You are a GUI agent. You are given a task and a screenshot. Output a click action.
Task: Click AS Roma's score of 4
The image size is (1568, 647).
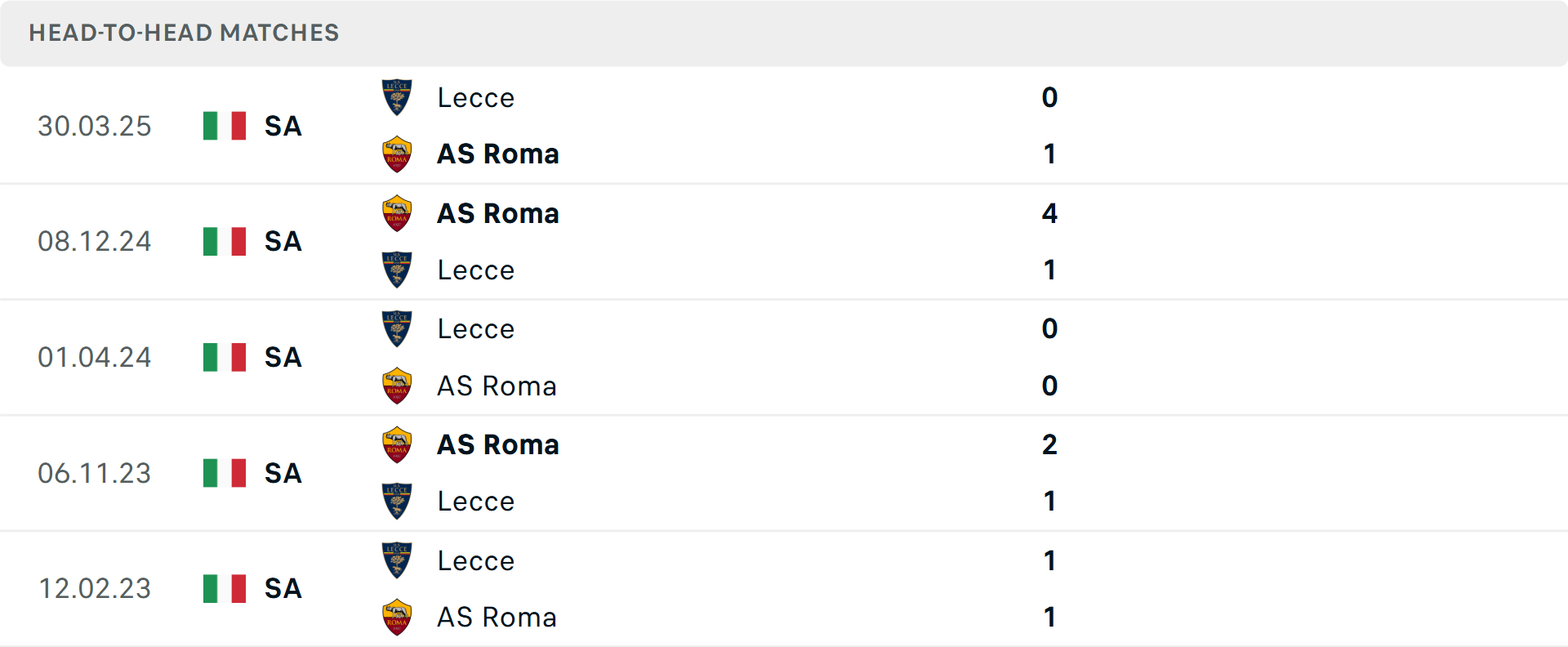(x=1049, y=213)
